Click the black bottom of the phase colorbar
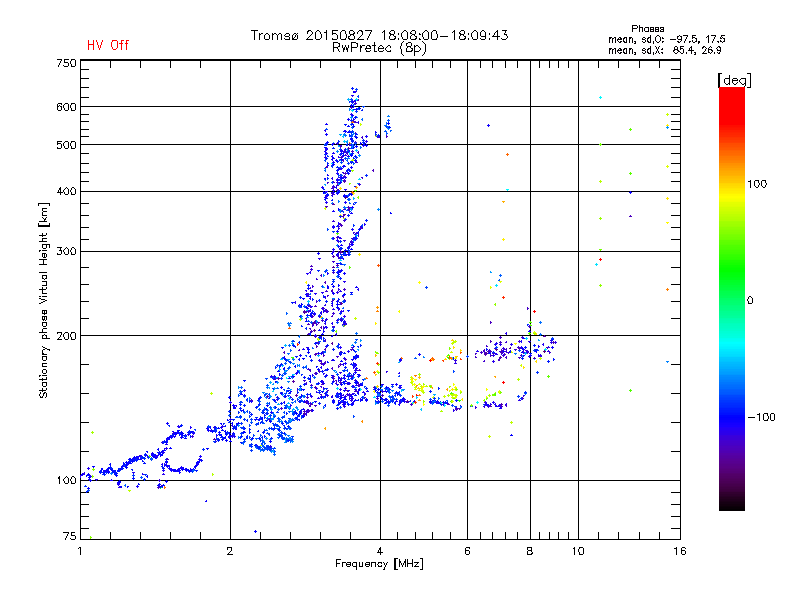This screenshot has width=800, height=600. coord(732,503)
